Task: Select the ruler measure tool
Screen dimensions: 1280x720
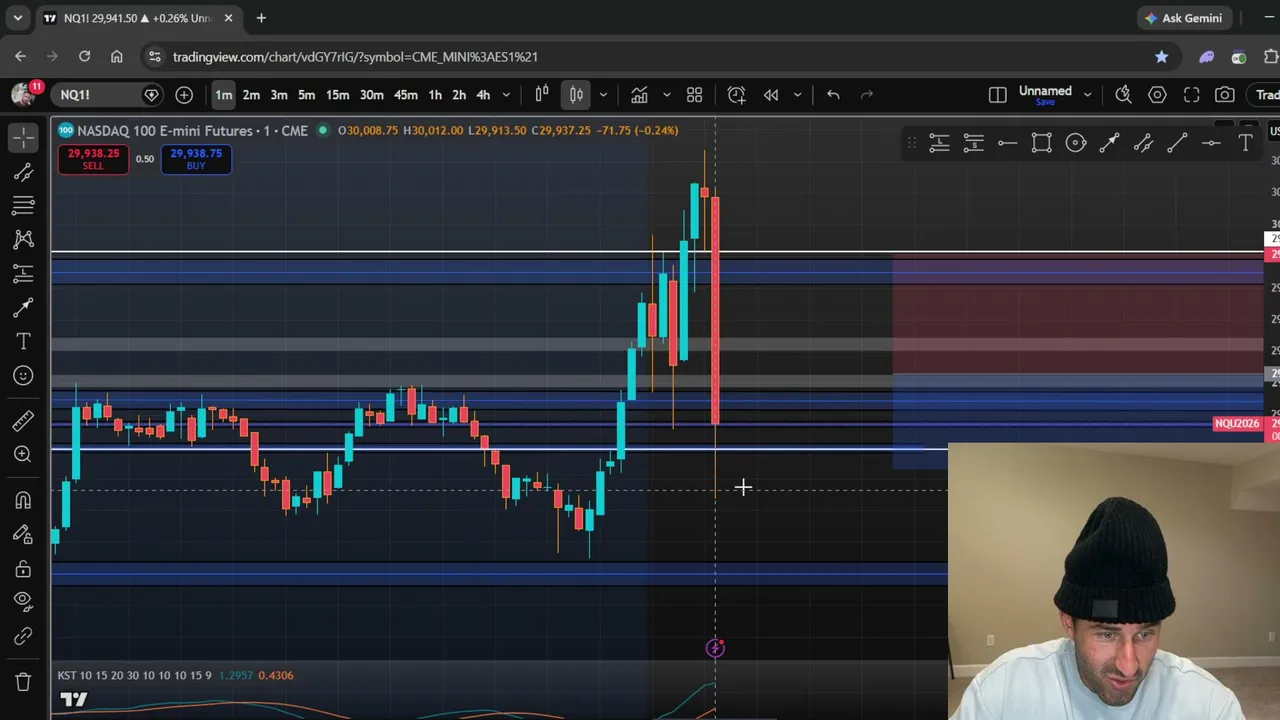Action: coord(23,420)
